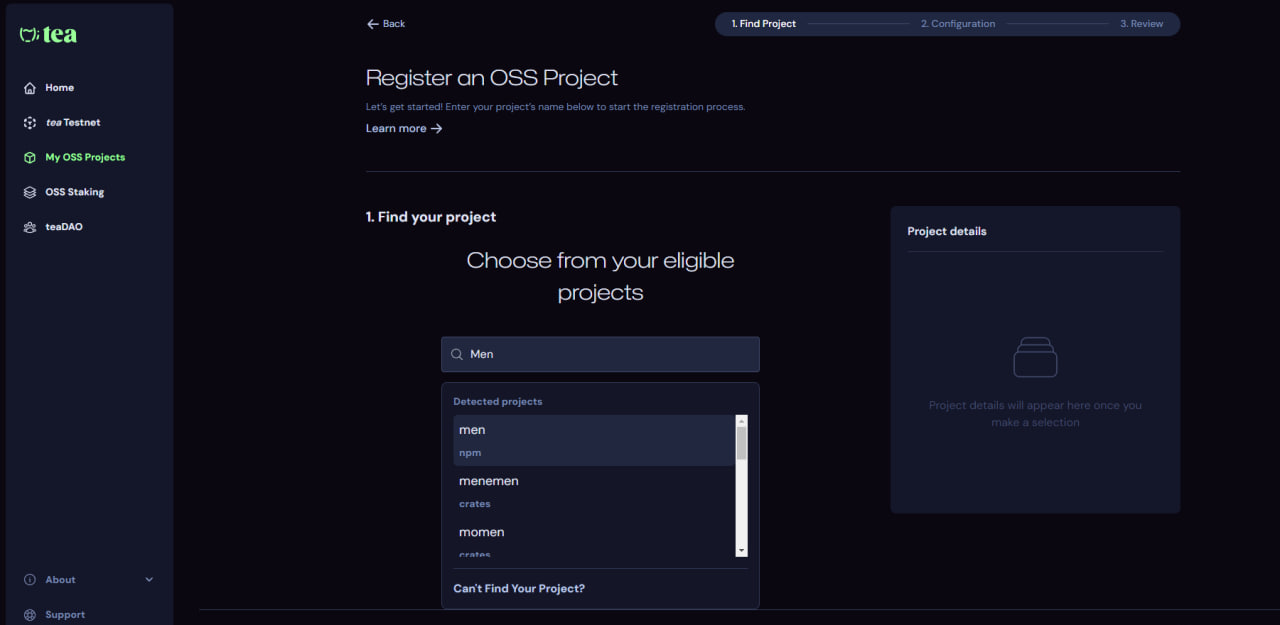Image resolution: width=1280 pixels, height=625 pixels.
Task: Click the Can't Find Your Project link
Action: coord(519,589)
